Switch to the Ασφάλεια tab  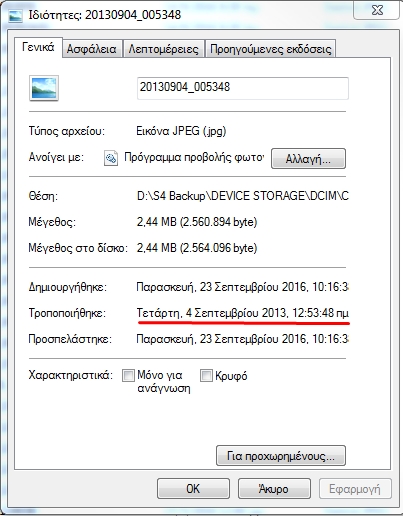[91, 49]
